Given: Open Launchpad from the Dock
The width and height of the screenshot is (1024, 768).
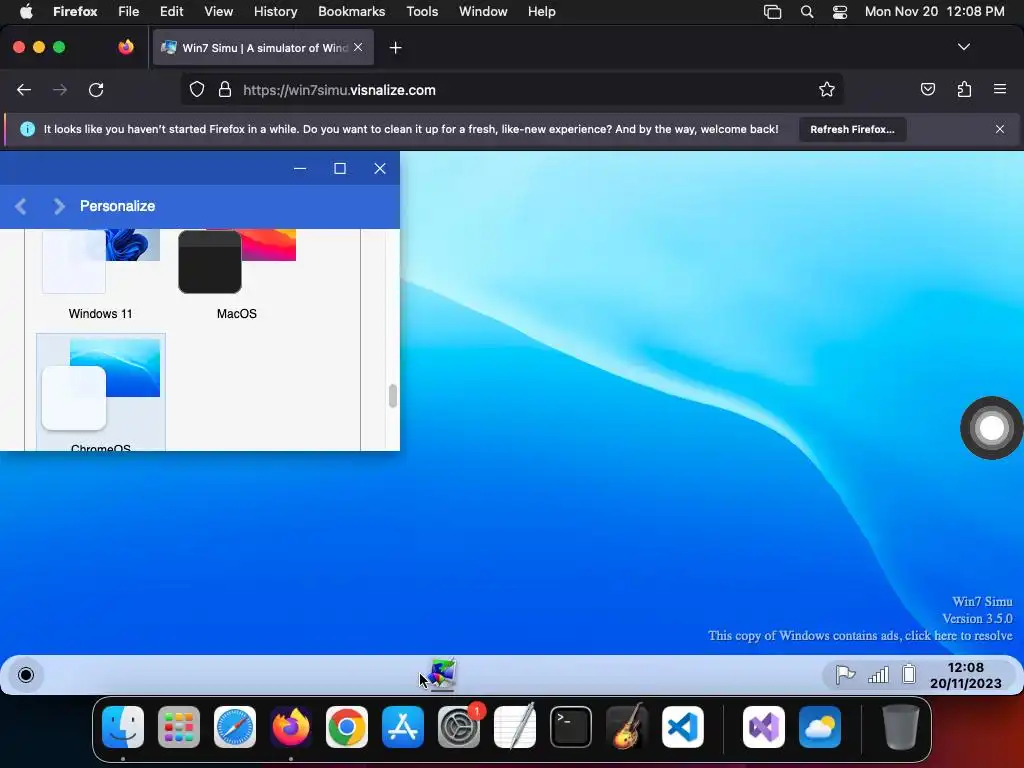Looking at the screenshot, I should click(x=179, y=727).
